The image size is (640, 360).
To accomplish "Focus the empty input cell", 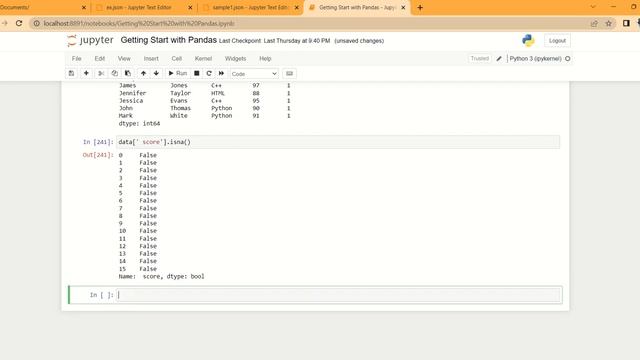I will tap(338, 295).
